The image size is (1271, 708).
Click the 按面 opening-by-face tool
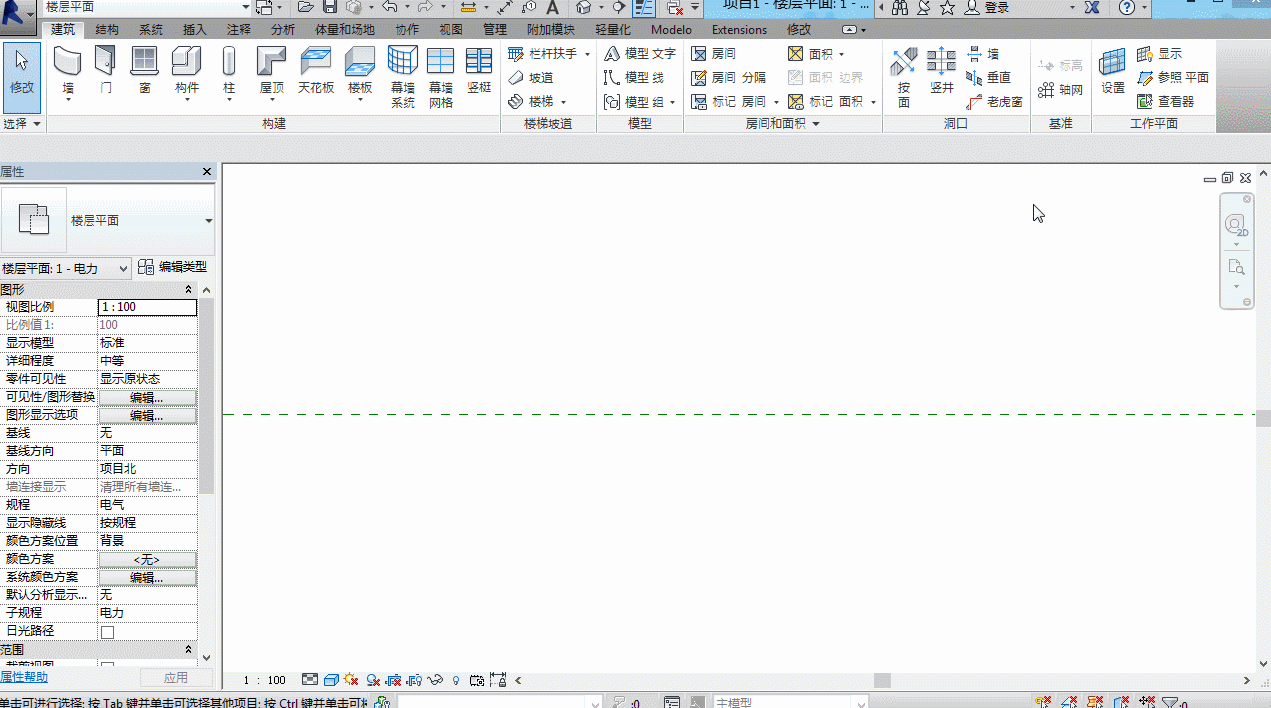click(904, 78)
